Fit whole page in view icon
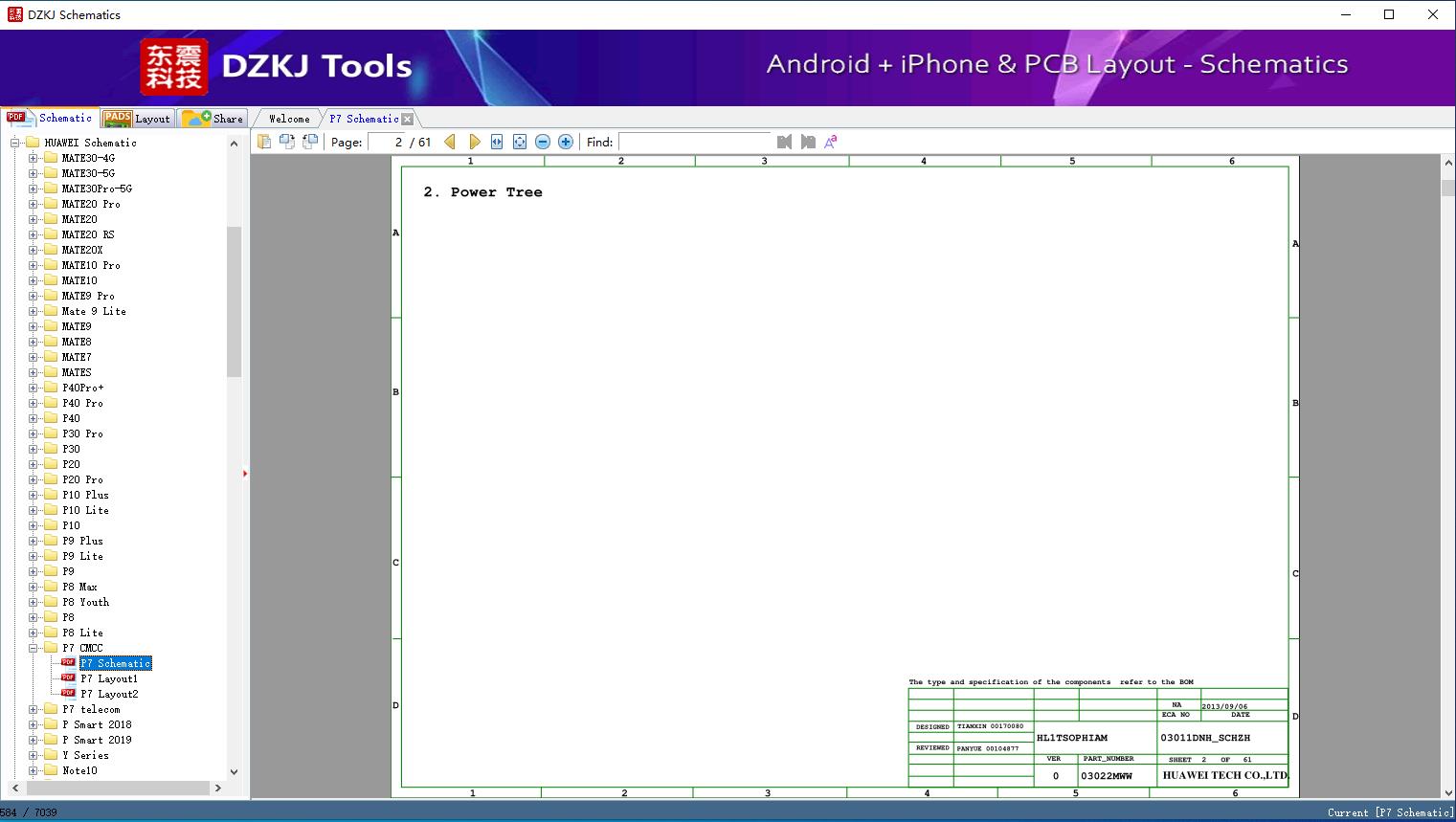The width and height of the screenshot is (1456, 822). click(x=520, y=142)
